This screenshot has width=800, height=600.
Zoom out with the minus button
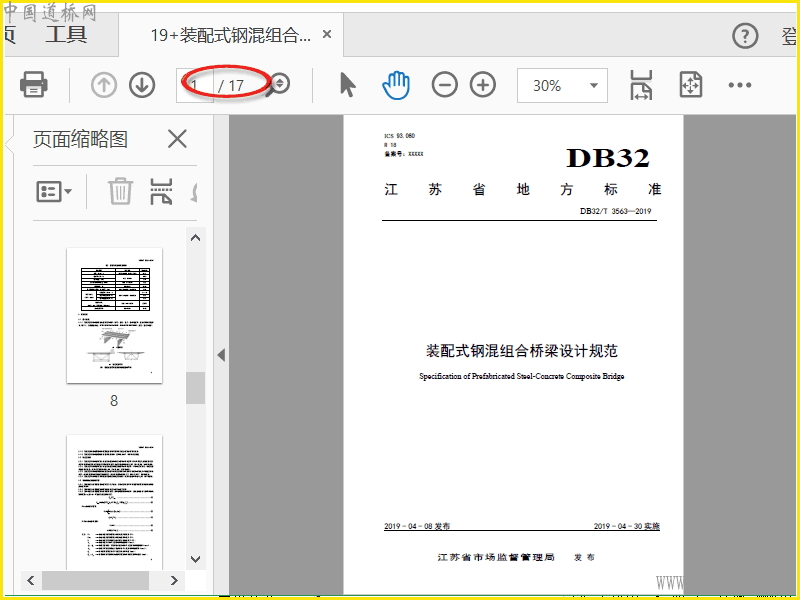pos(444,85)
